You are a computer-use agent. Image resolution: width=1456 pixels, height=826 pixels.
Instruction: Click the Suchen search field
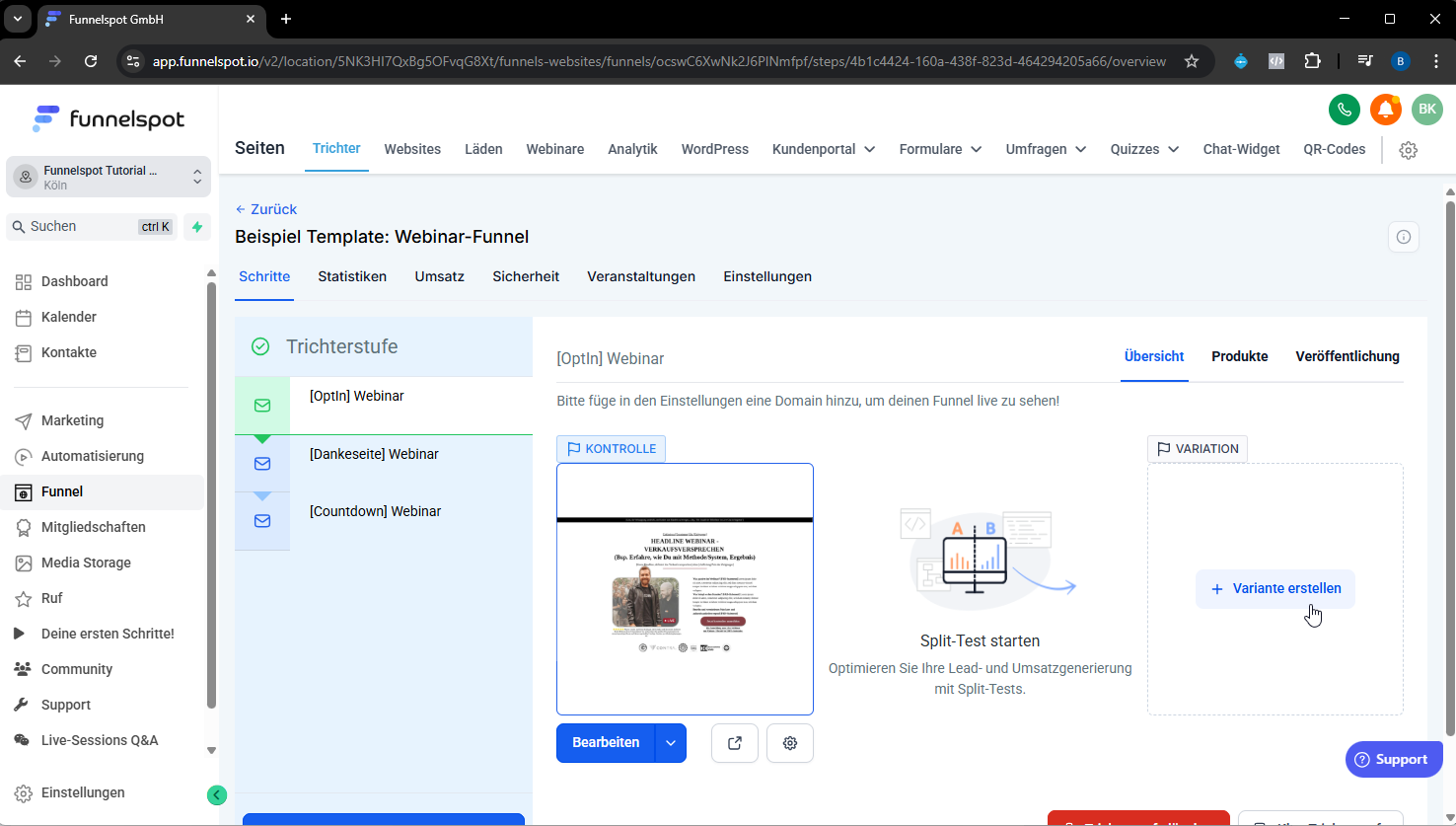click(92, 227)
